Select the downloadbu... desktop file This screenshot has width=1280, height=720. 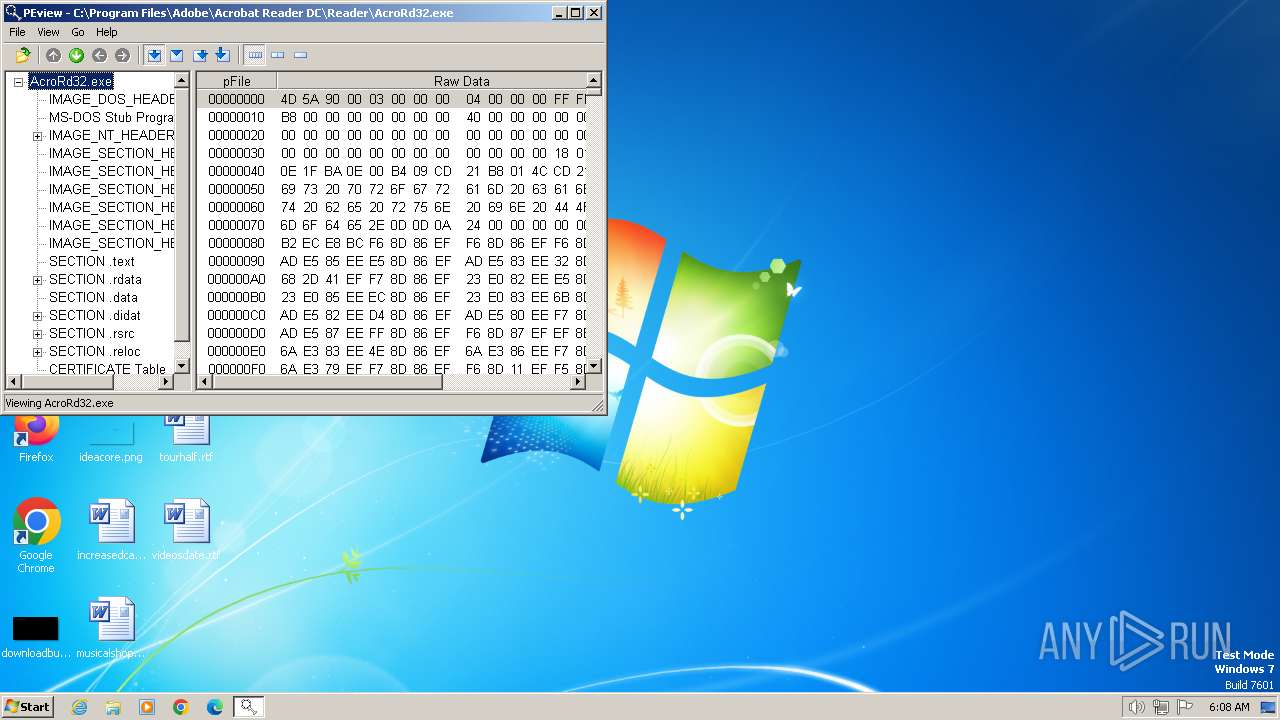(36, 636)
